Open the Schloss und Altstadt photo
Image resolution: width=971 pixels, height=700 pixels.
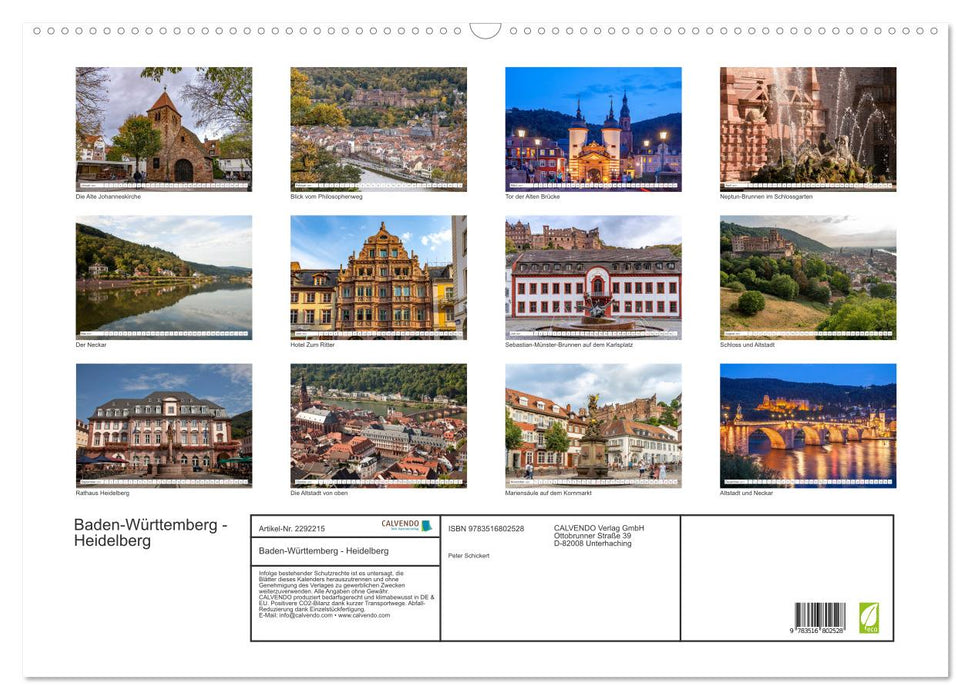[x=808, y=277]
